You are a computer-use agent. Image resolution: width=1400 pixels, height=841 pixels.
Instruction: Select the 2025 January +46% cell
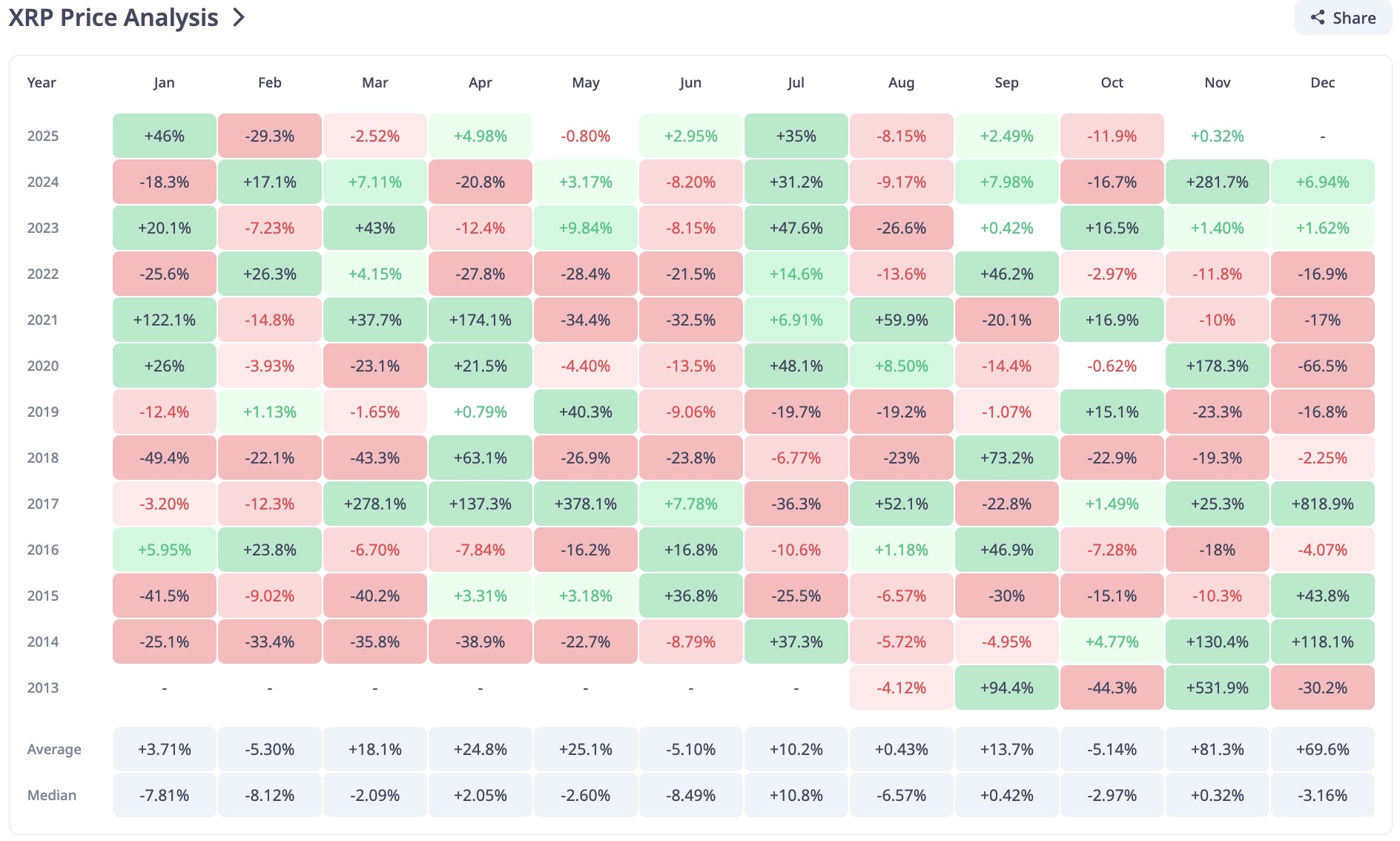164,136
